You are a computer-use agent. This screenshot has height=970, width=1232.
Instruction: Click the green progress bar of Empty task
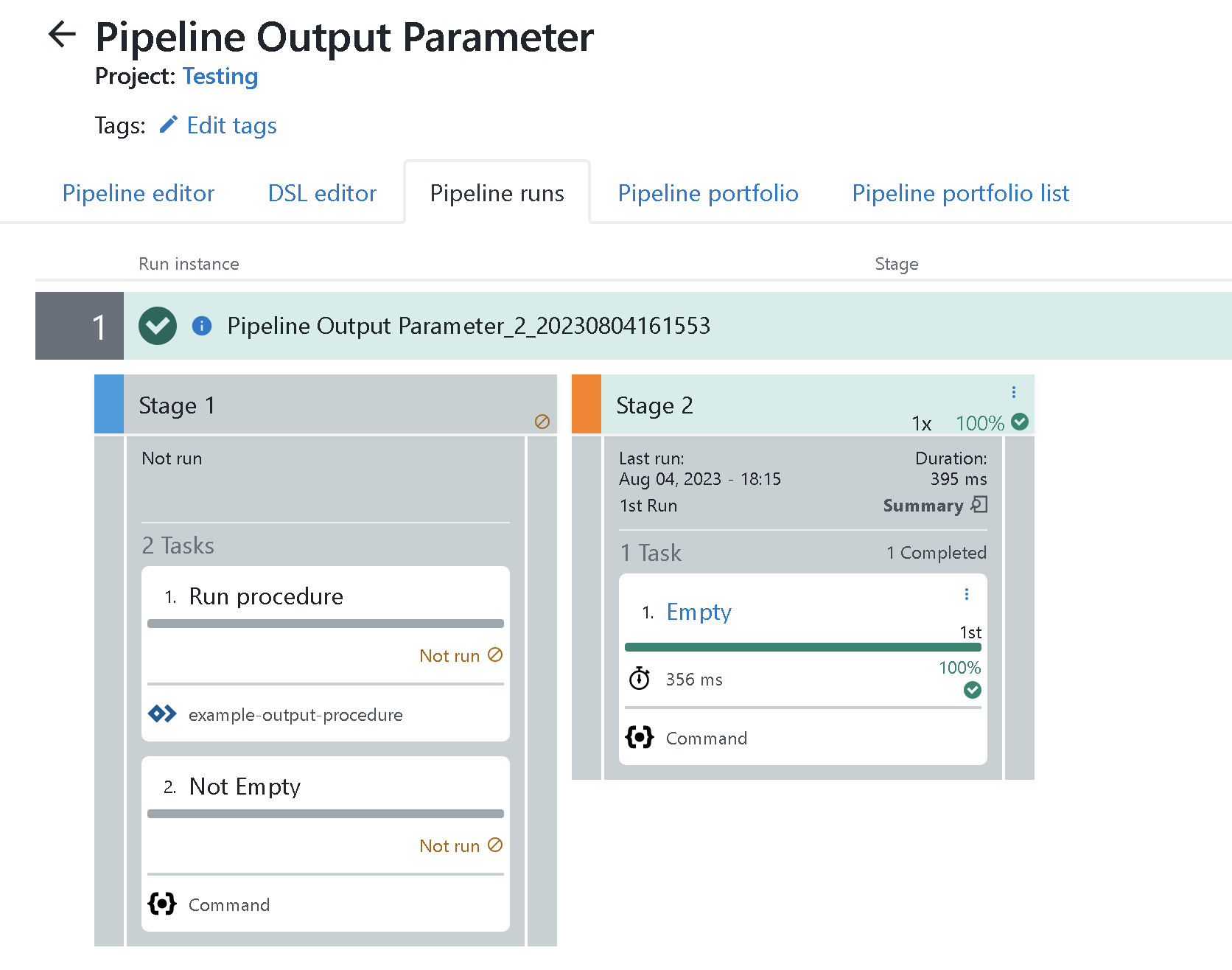point(802,647)
